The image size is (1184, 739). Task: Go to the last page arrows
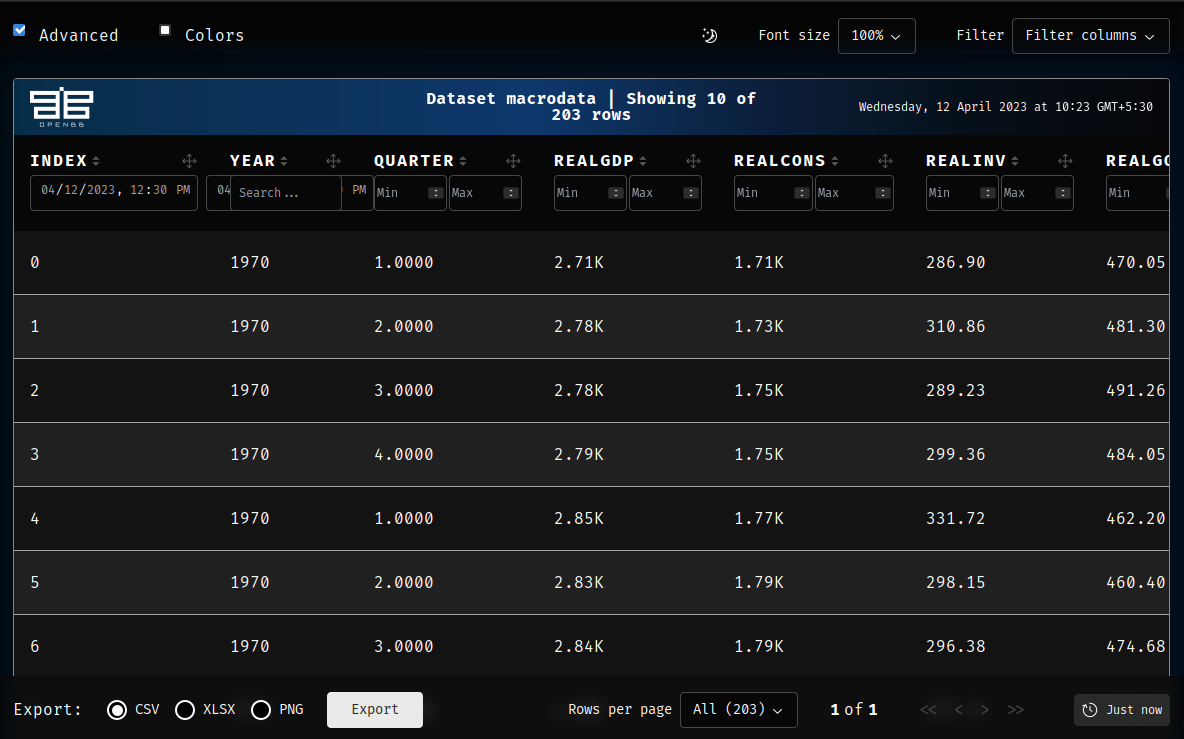click(1016, 710)
